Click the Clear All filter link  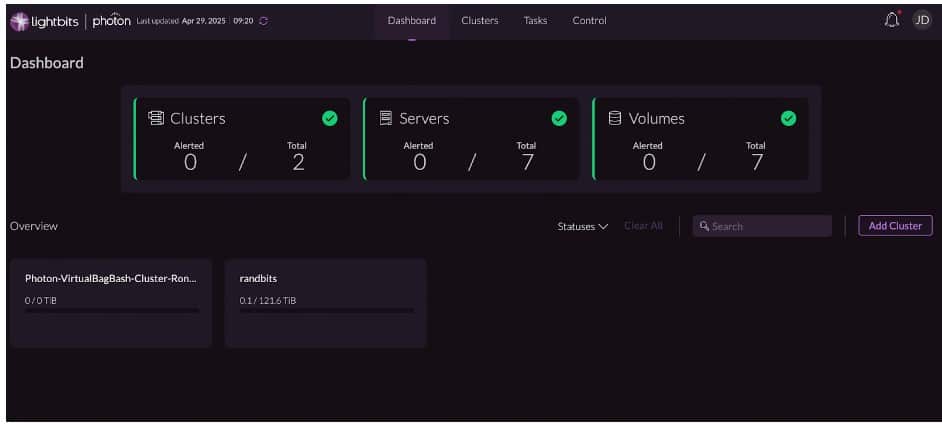643,226
